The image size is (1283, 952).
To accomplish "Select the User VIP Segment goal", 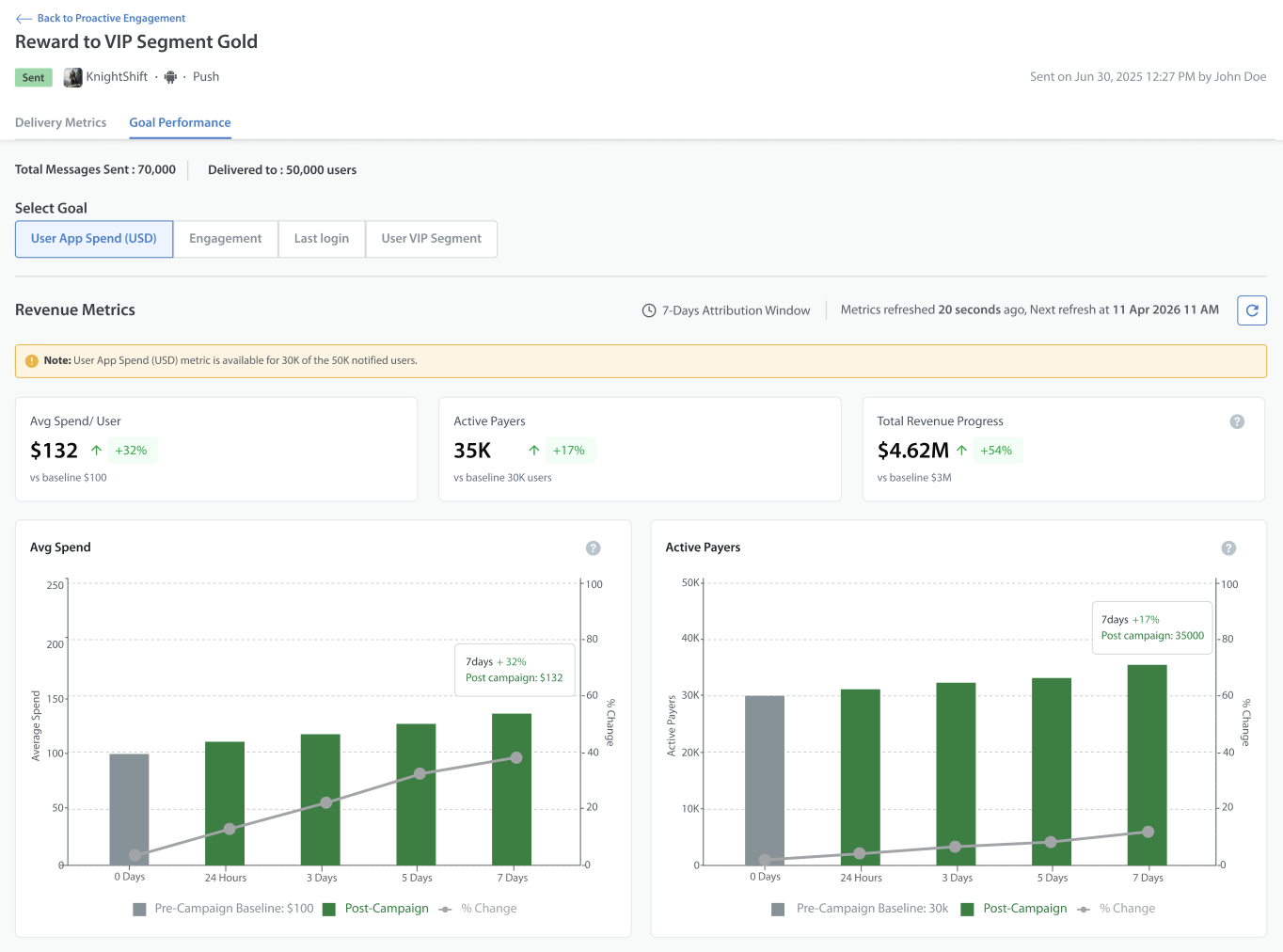I will [x=432, y=239].
